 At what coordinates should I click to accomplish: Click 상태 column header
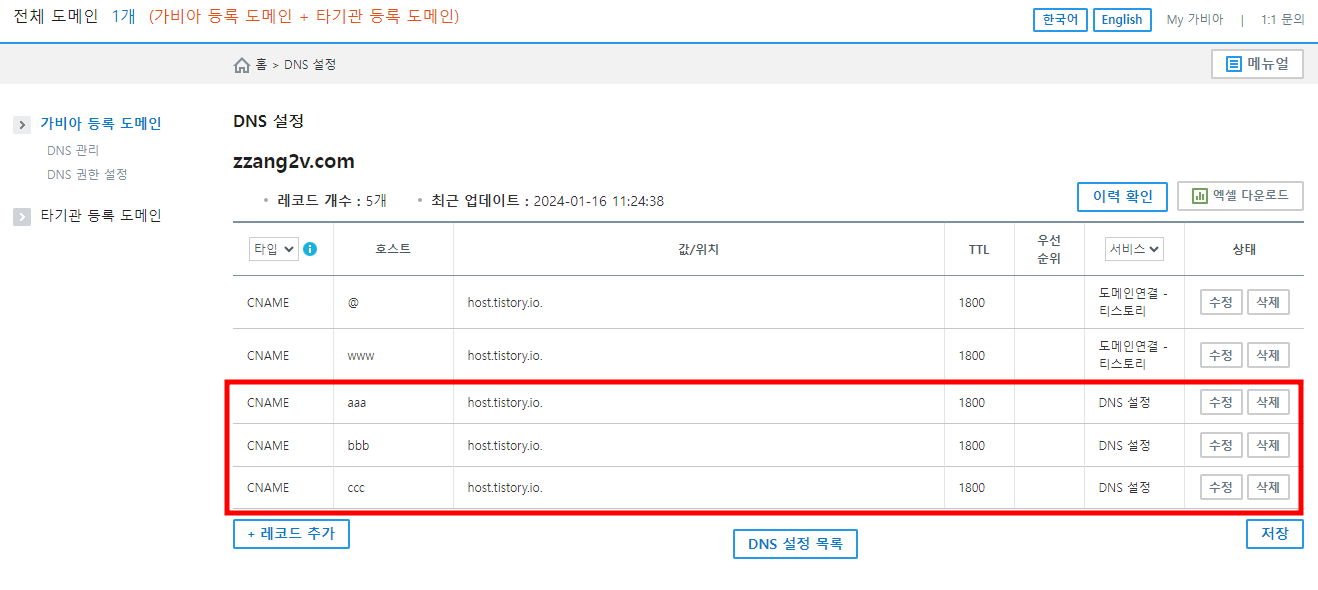click(x=1244, y=249)
